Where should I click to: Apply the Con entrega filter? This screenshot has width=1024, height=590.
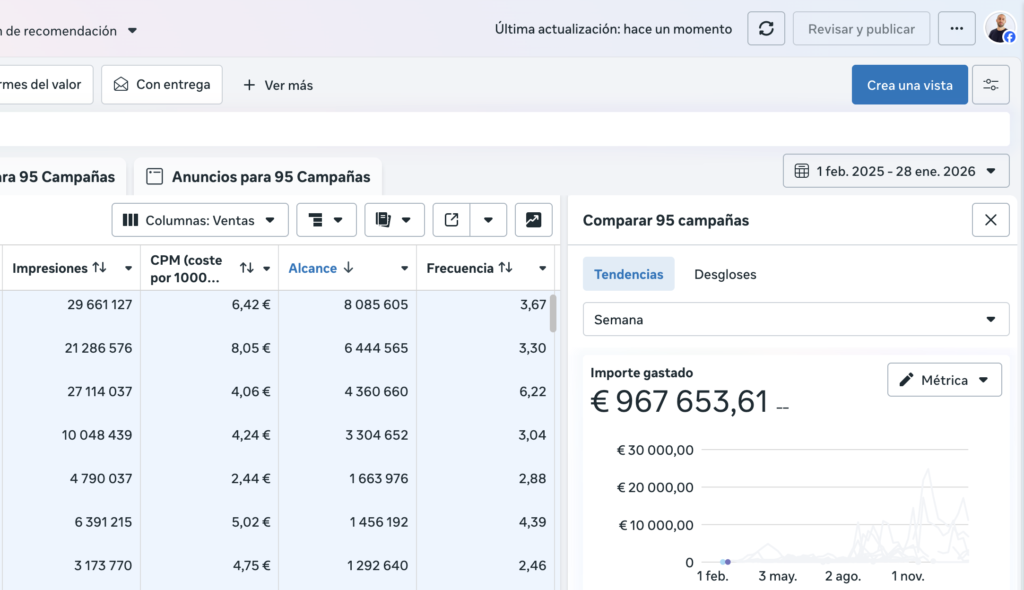[x=162, y=85]
